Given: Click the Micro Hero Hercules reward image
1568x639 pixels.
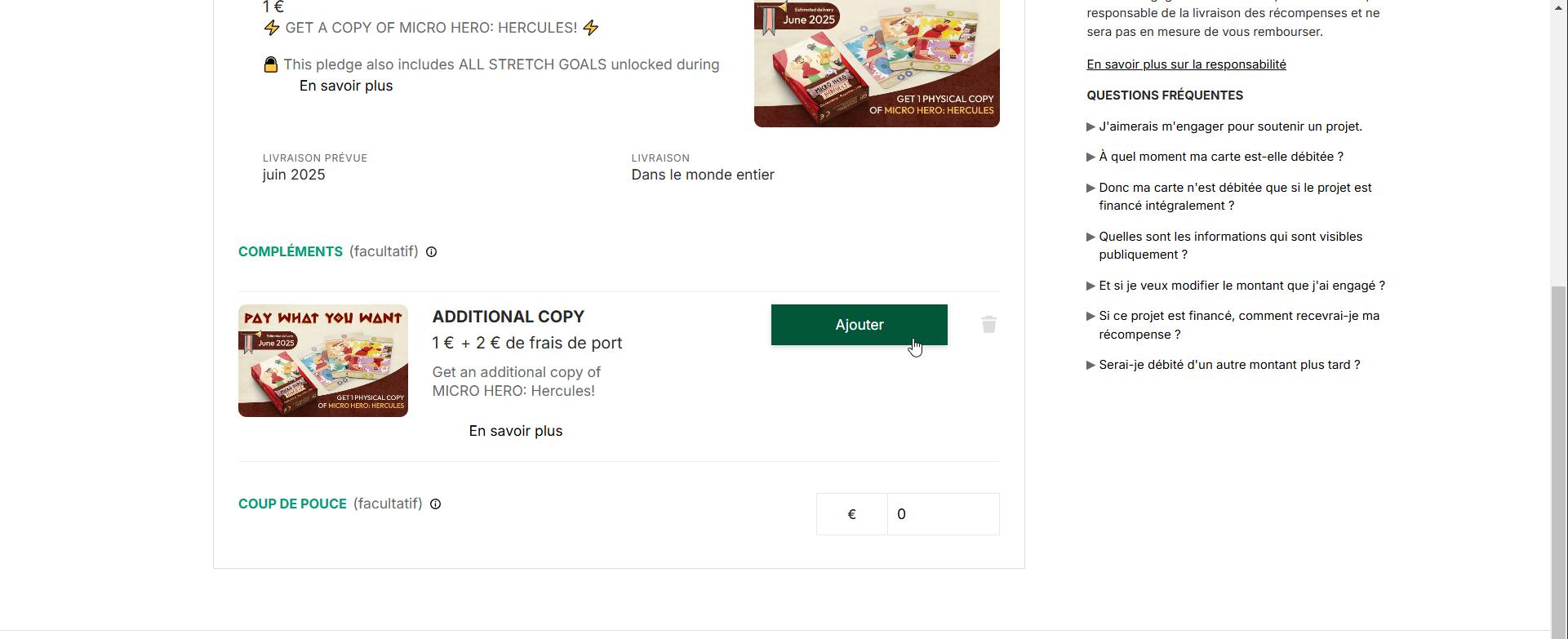Looking at the screenshot, I should (877, 63).
